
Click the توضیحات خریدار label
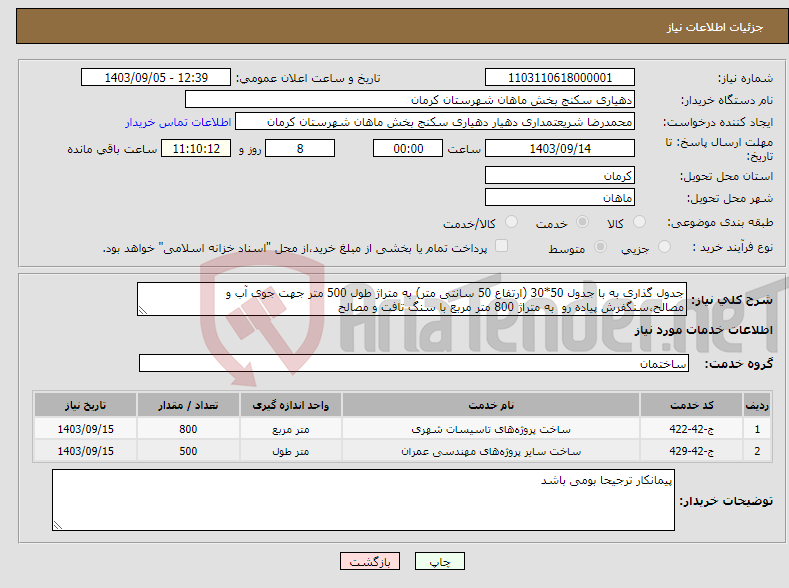(x=726, y=501)
